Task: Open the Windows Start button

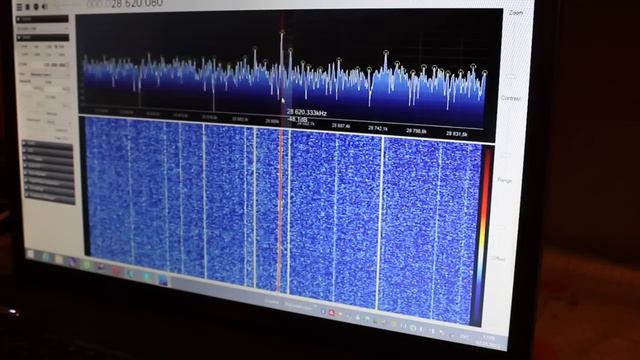Action: [x=31, y=254]
